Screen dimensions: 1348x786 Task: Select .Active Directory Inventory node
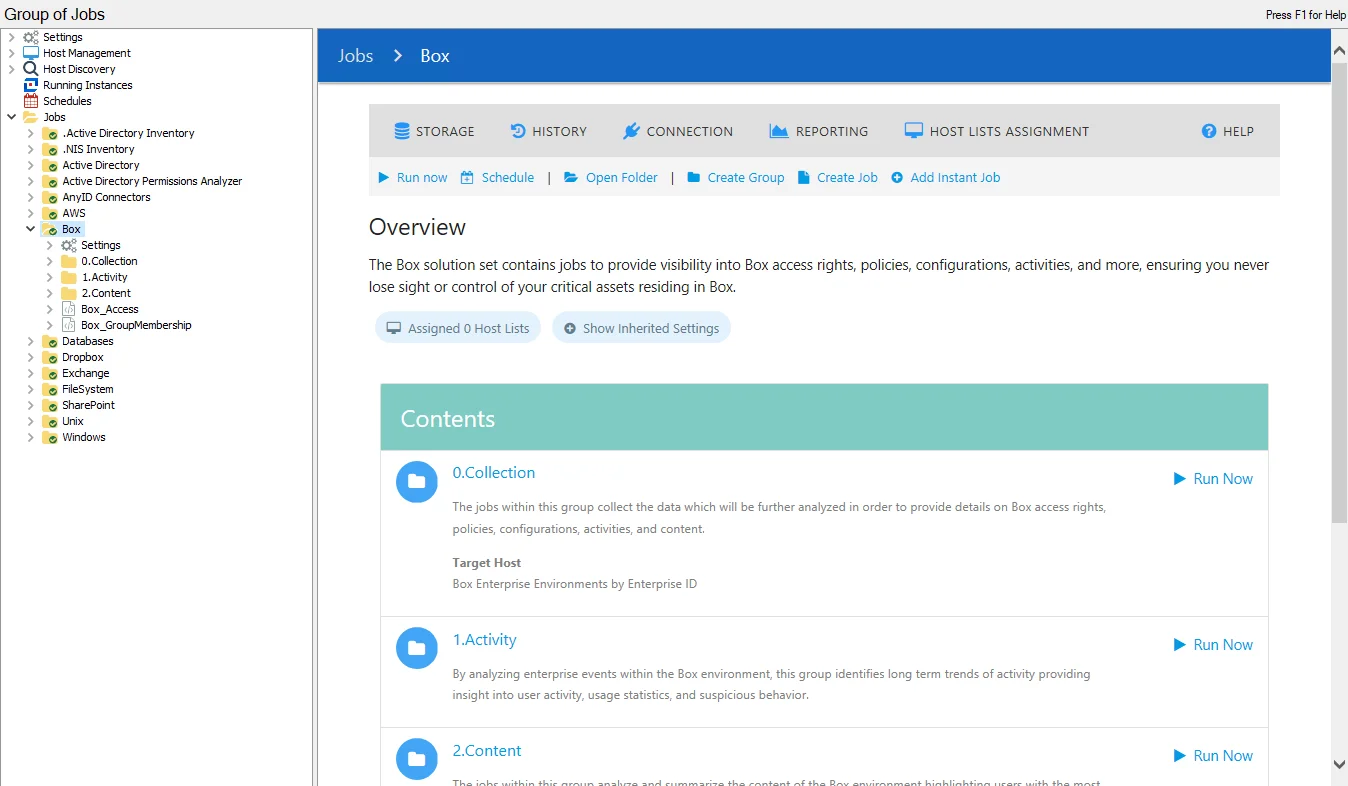128,133
